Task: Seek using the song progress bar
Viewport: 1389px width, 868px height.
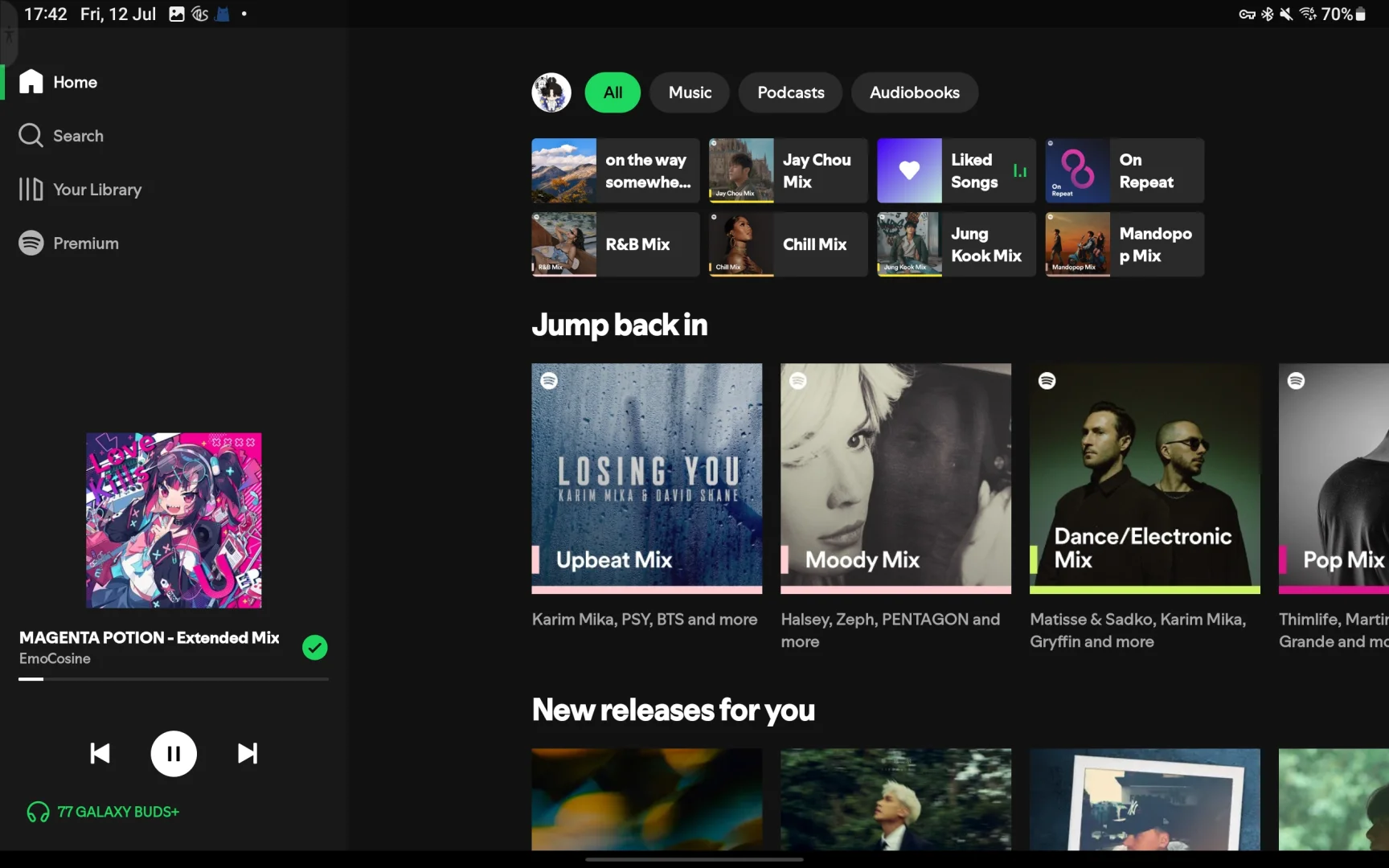Action: pos(174,679)
